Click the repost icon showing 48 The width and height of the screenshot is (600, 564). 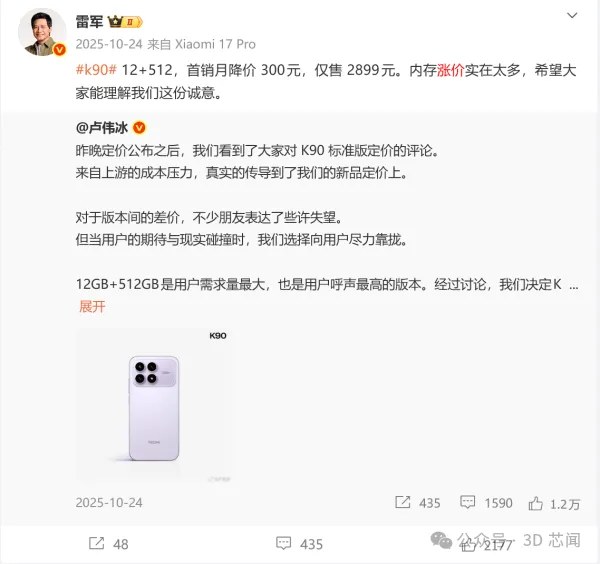pos(96,543)
